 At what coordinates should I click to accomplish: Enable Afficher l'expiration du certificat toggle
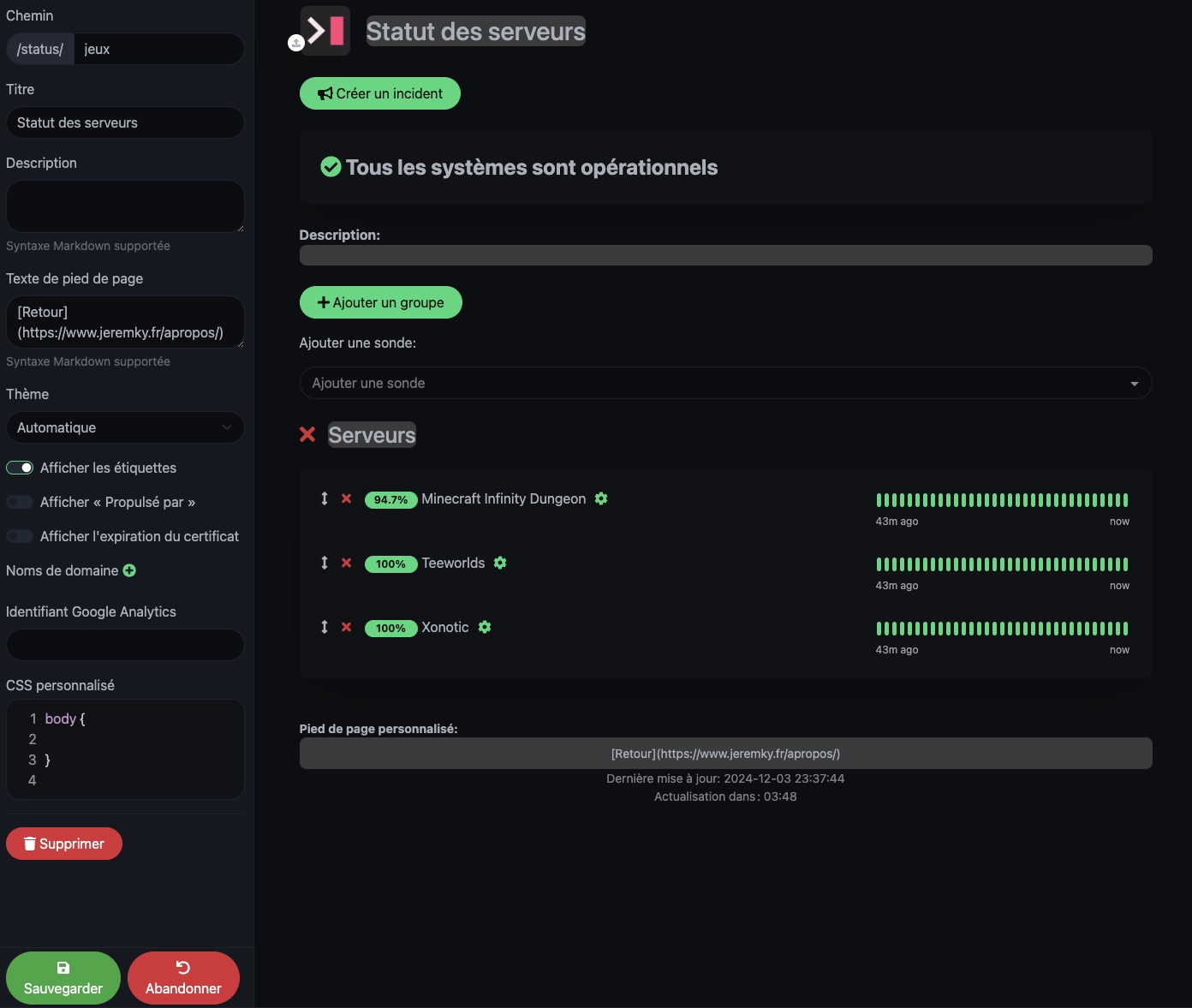20,536
